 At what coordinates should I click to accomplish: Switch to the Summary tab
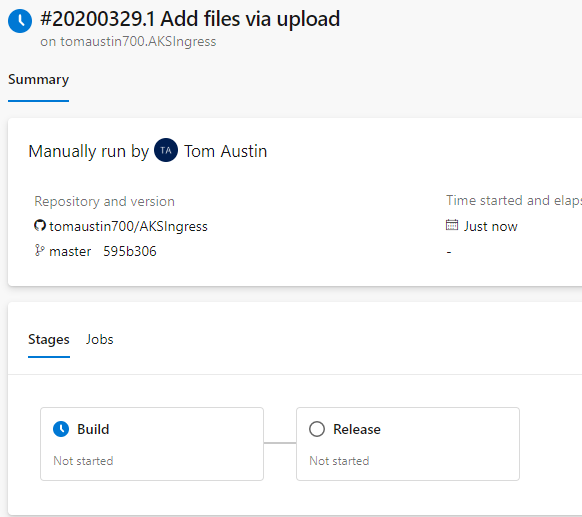coord(39,79)
